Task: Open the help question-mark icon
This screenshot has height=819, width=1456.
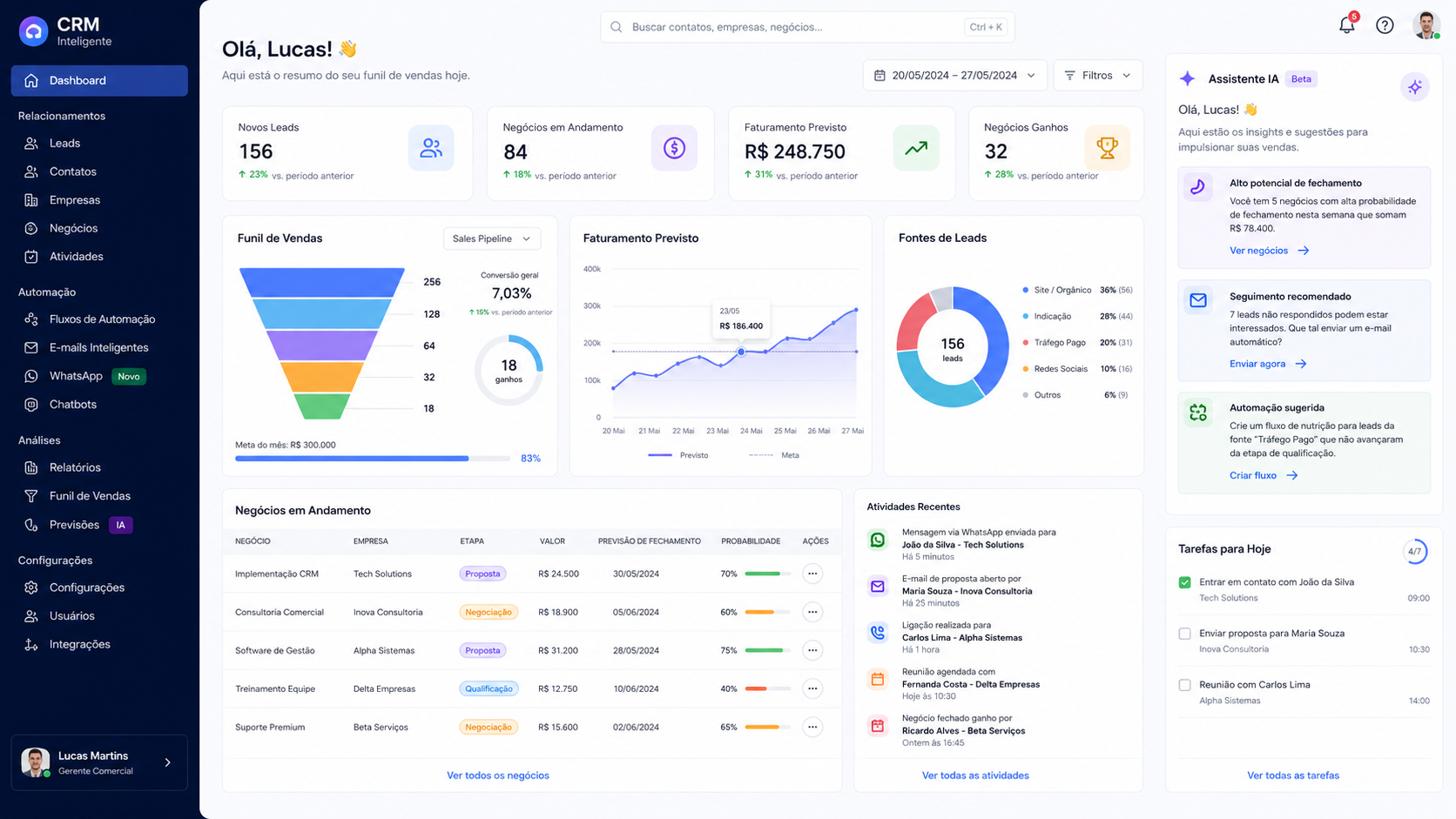Action: pos(1385,25)
